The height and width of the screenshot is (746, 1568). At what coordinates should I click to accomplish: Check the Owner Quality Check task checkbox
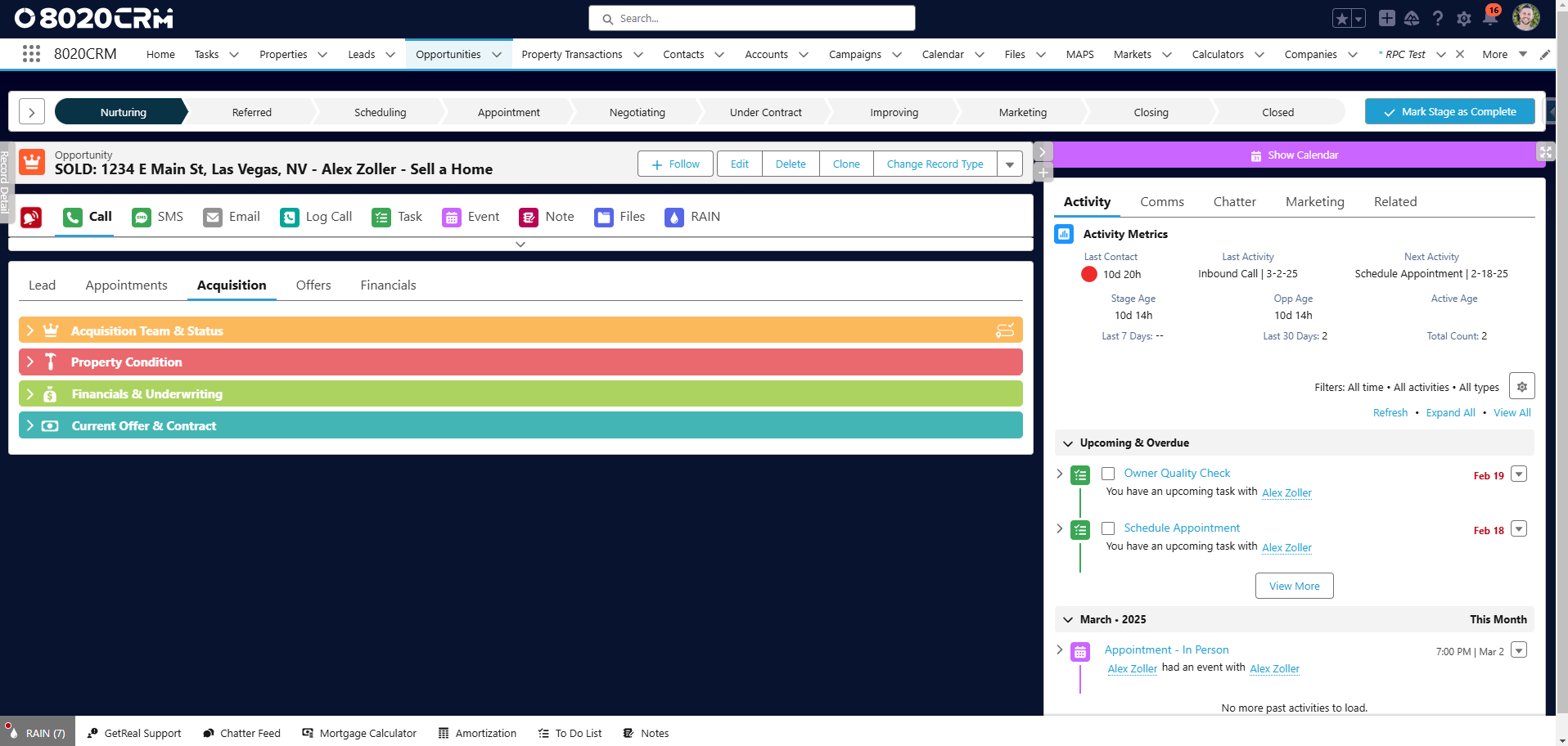pyautogui.click(x=1109, y=473)
